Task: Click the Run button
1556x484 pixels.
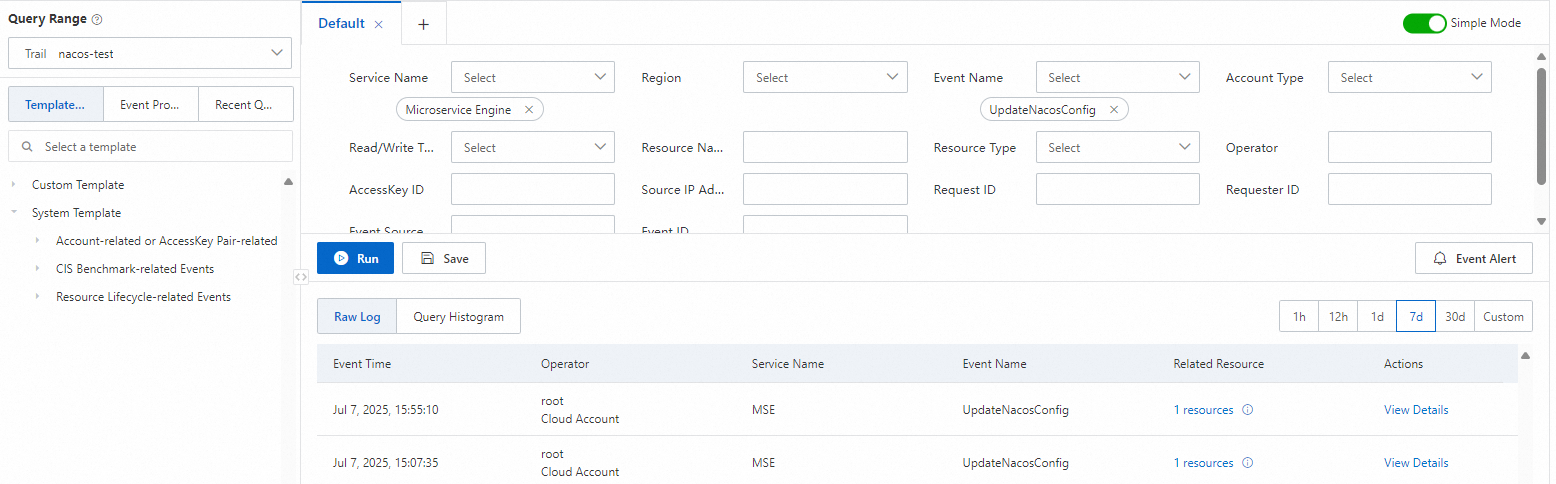Action: (x=355, y=258)
